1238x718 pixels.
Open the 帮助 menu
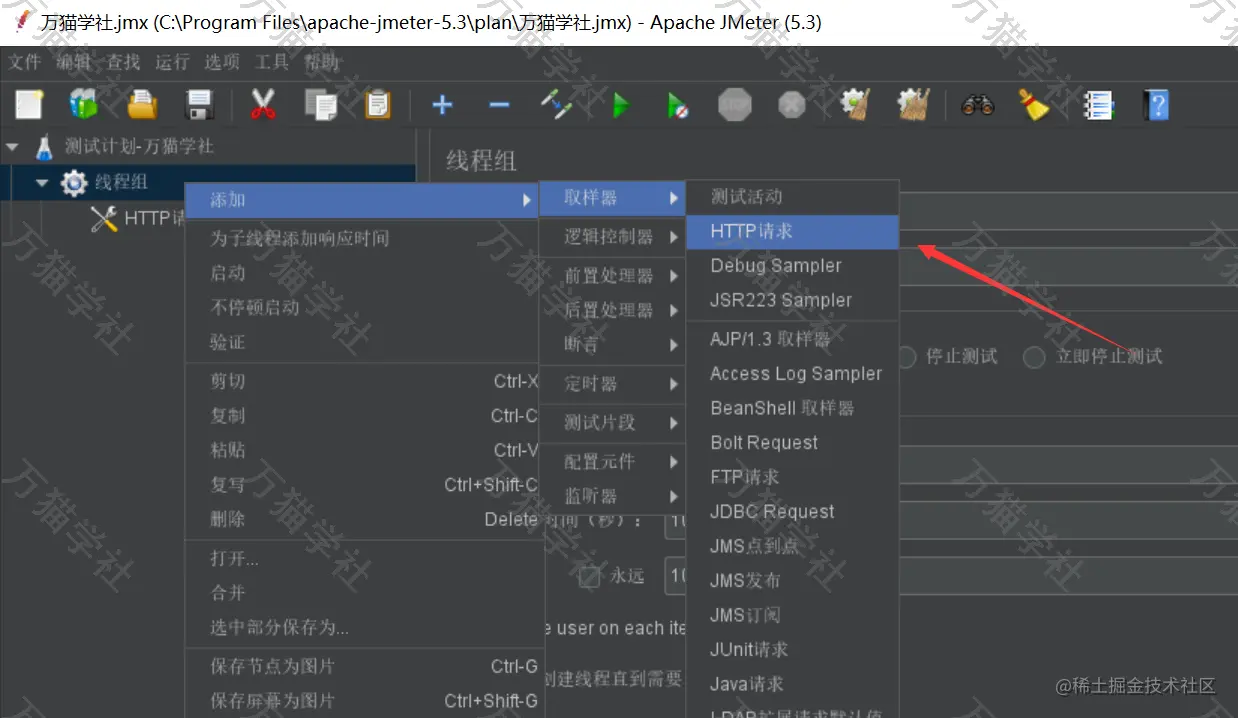point(321,62)
